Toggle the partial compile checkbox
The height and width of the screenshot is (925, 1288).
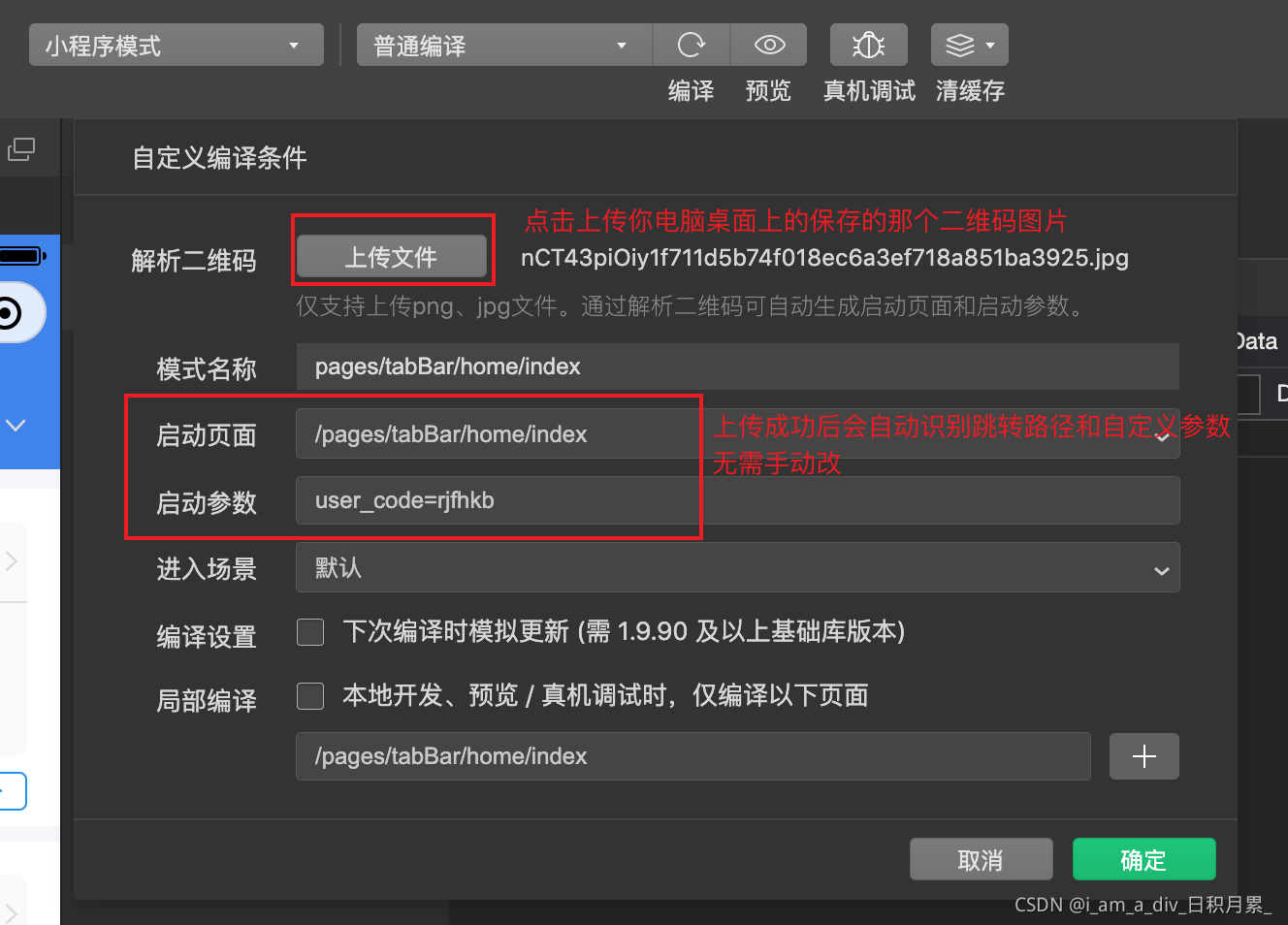(310, 696)
